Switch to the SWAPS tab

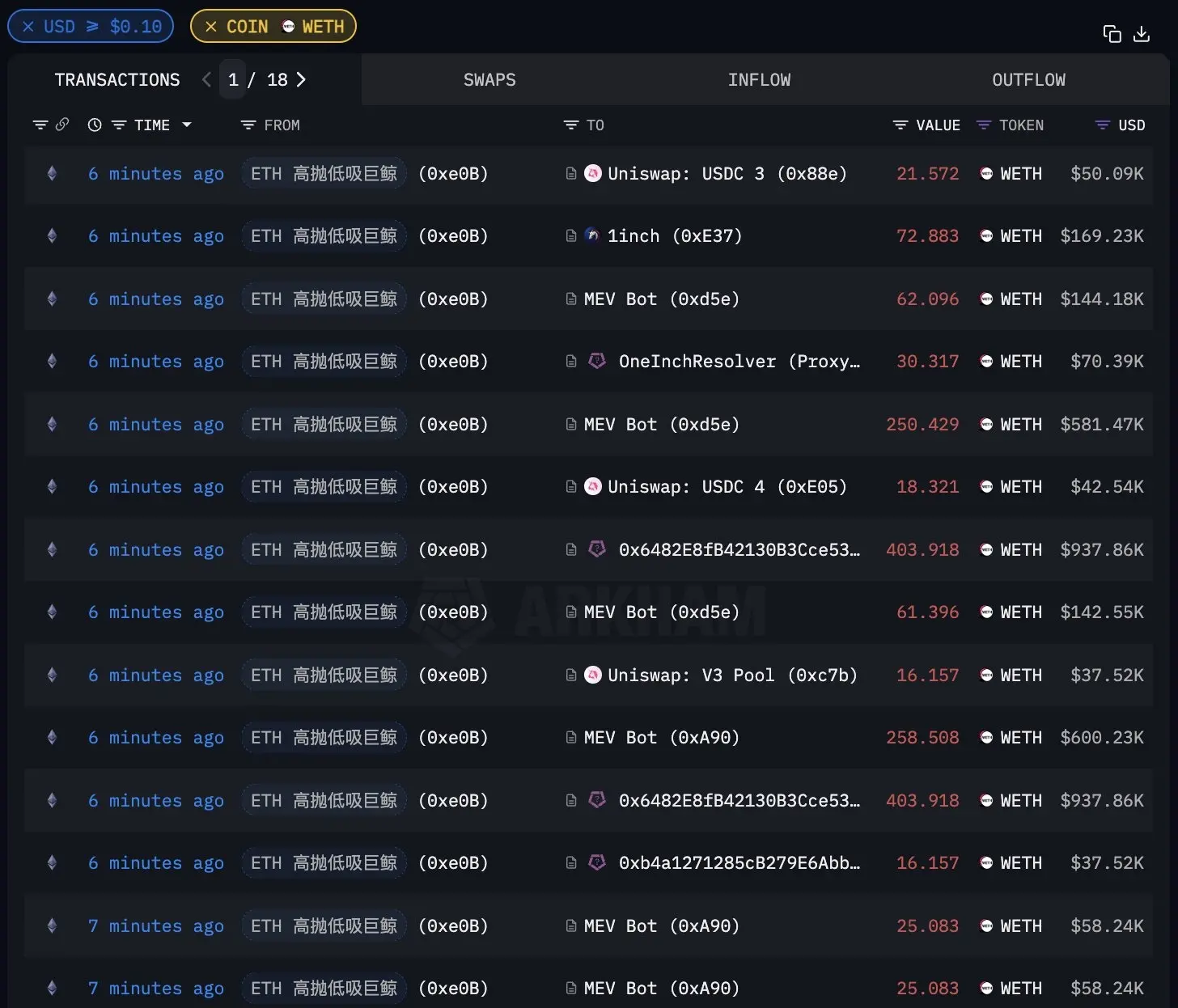point(489,79)
